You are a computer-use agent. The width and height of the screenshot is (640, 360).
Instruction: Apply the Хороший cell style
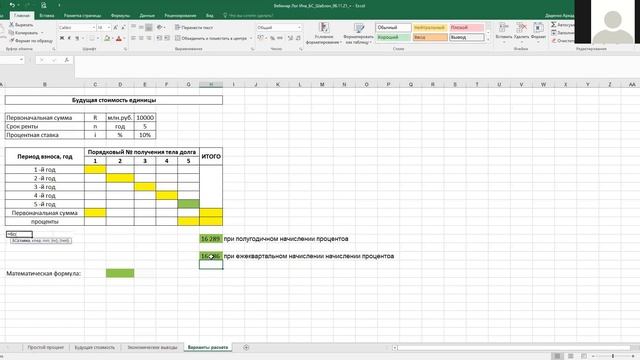click(393, 37)
